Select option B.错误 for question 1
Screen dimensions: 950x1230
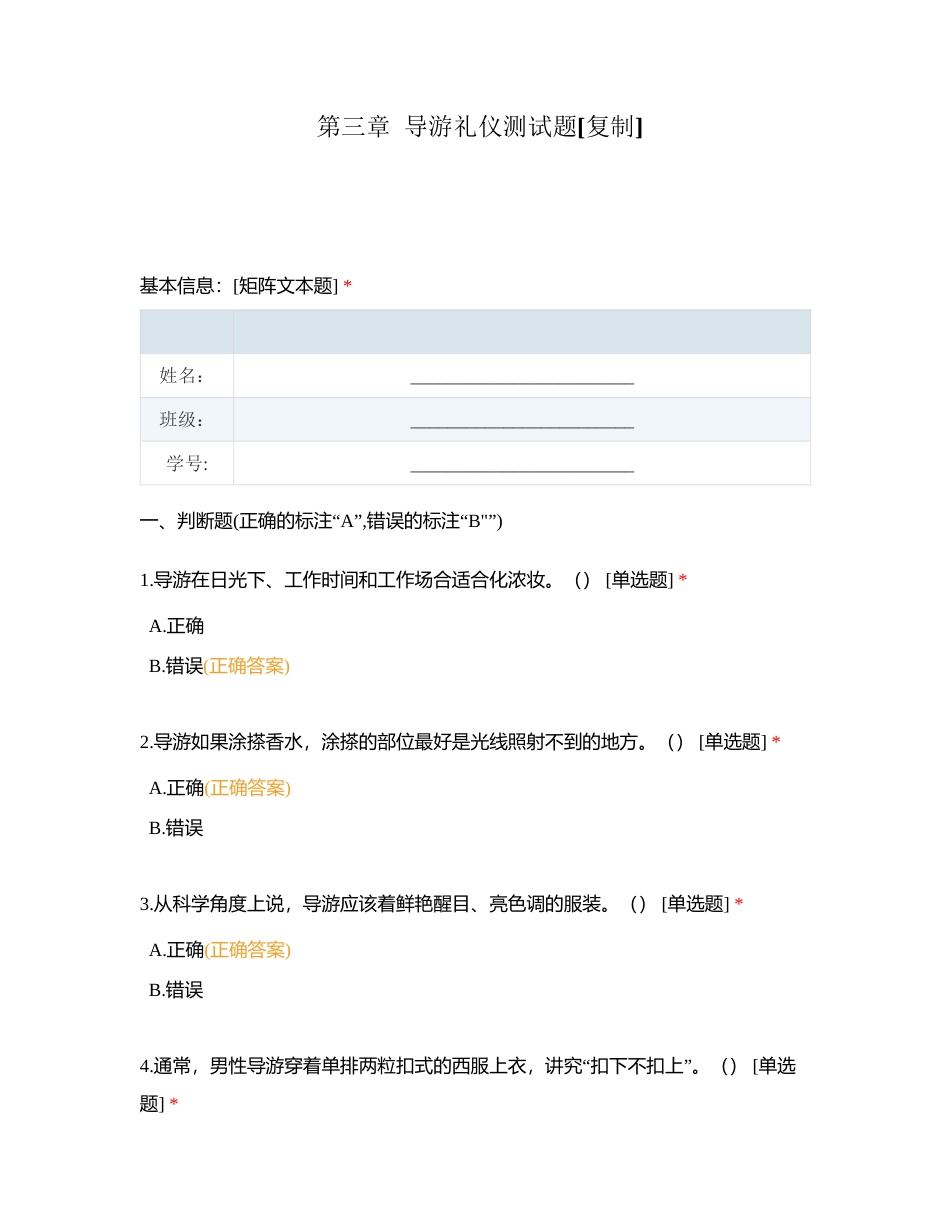178,665
